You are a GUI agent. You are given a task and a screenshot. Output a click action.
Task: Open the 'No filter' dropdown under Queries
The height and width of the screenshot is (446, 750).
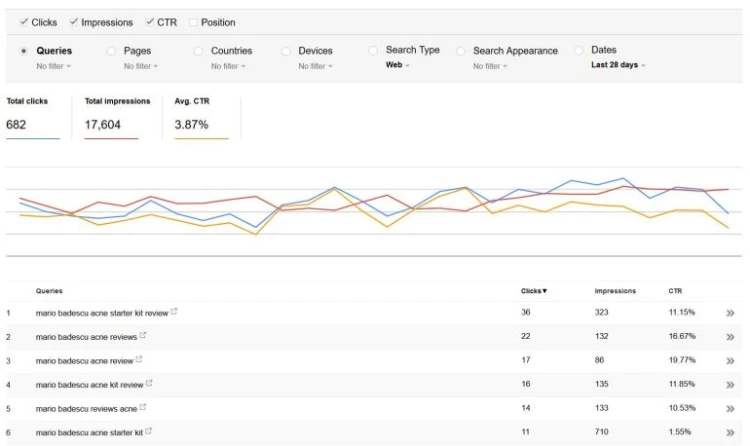click(54, 66)
